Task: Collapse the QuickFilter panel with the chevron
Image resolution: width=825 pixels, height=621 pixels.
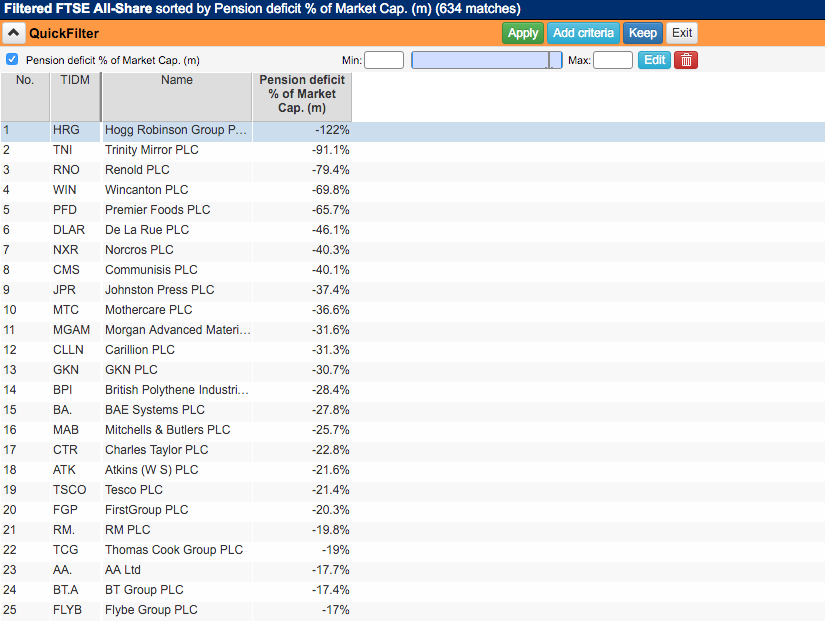Action: tap(14, 33)
